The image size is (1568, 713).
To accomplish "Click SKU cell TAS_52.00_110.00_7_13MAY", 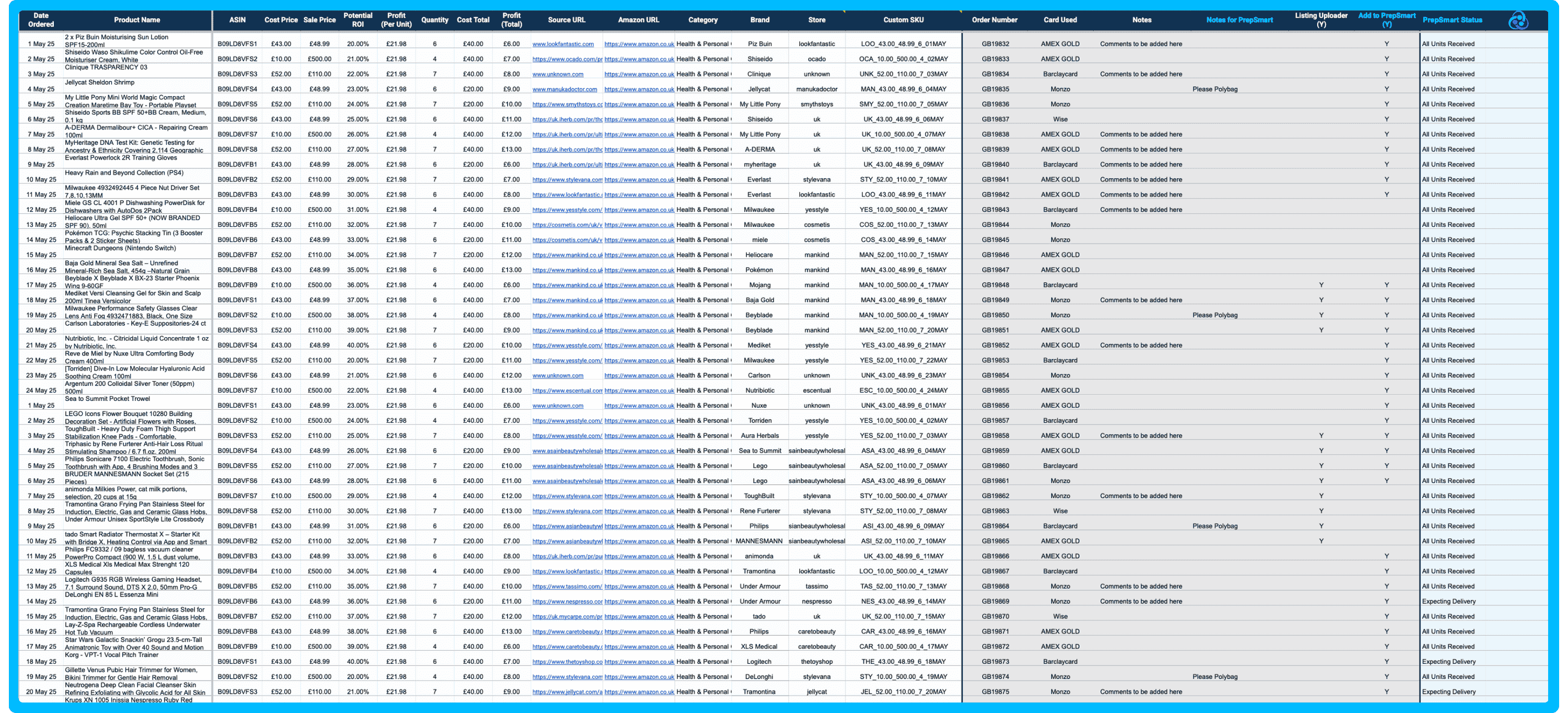I will click(x=903, y=587).
